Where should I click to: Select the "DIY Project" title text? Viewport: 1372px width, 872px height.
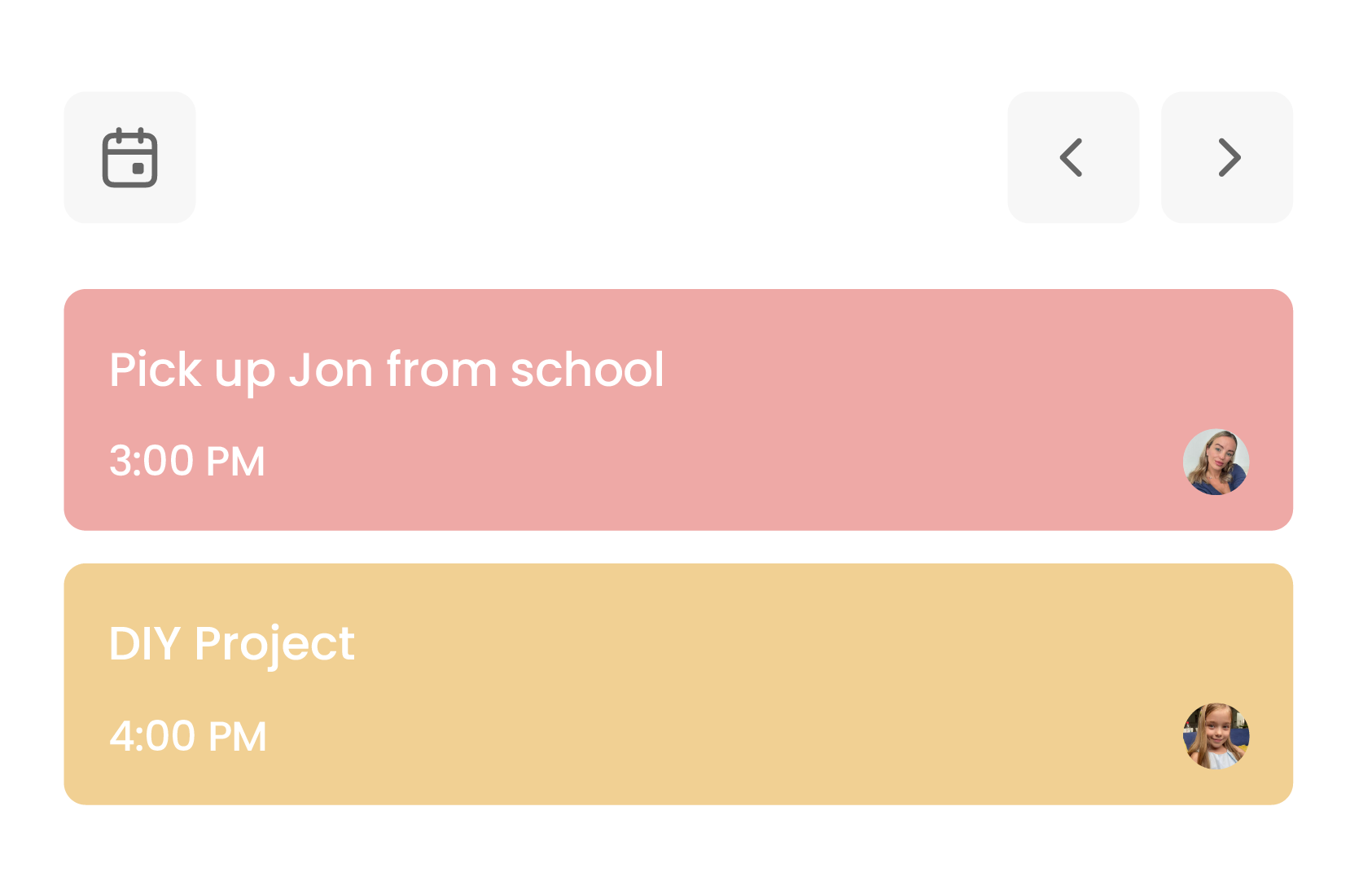click(x=231, y=644)
